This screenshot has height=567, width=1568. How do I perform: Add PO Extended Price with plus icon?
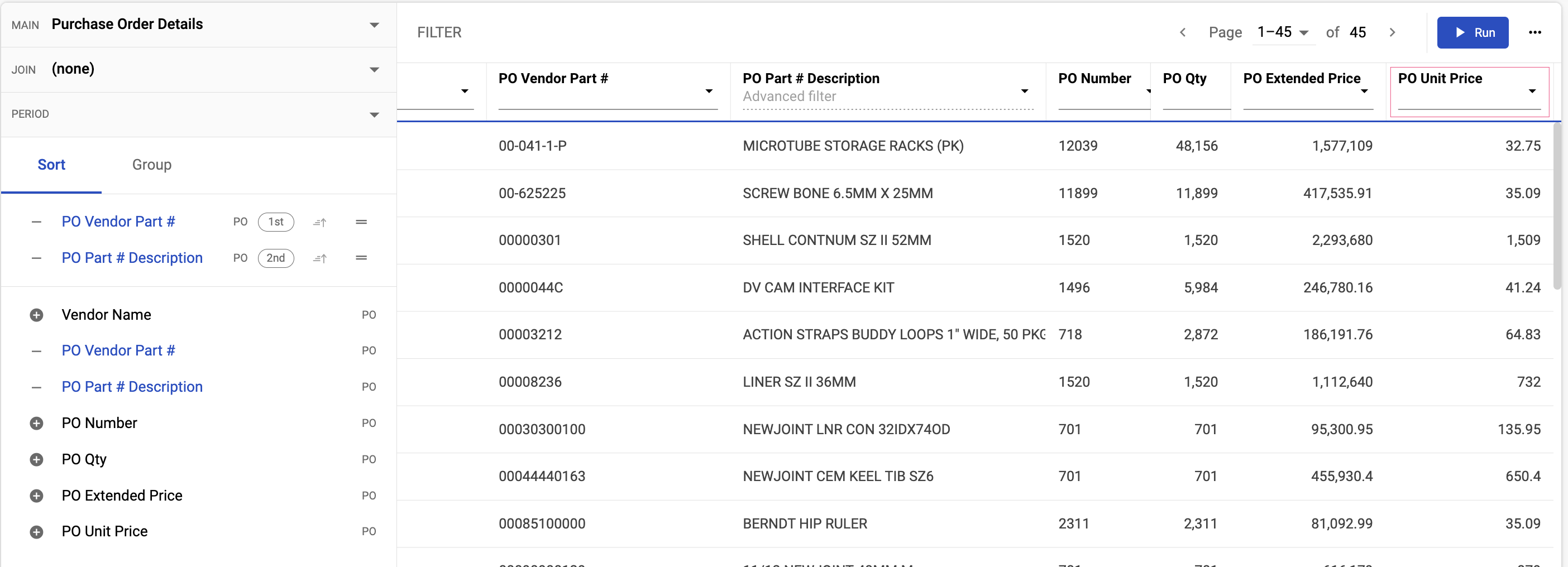pyautogui.click(x=36, y=496)
